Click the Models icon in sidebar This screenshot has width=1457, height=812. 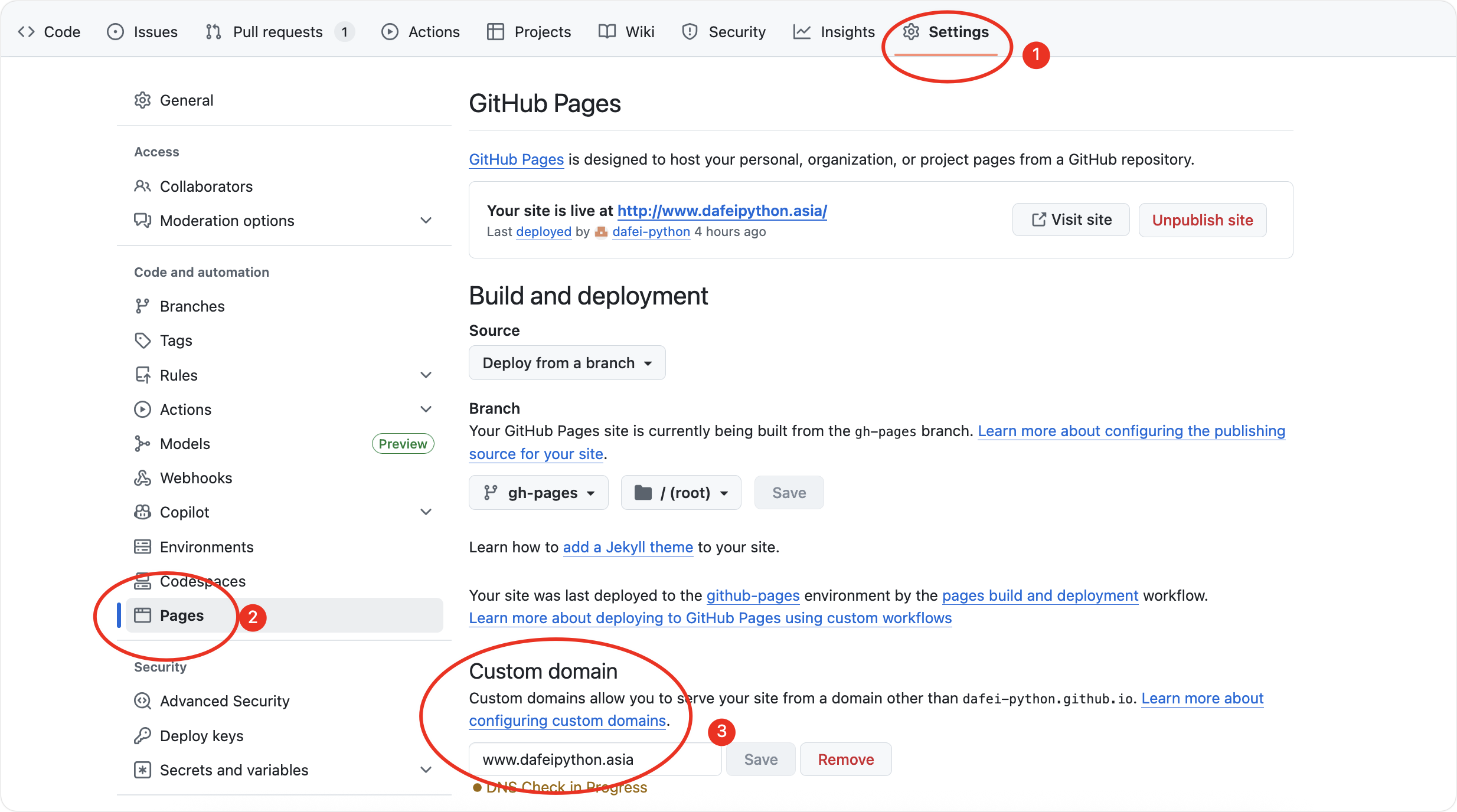pos(142,444)
